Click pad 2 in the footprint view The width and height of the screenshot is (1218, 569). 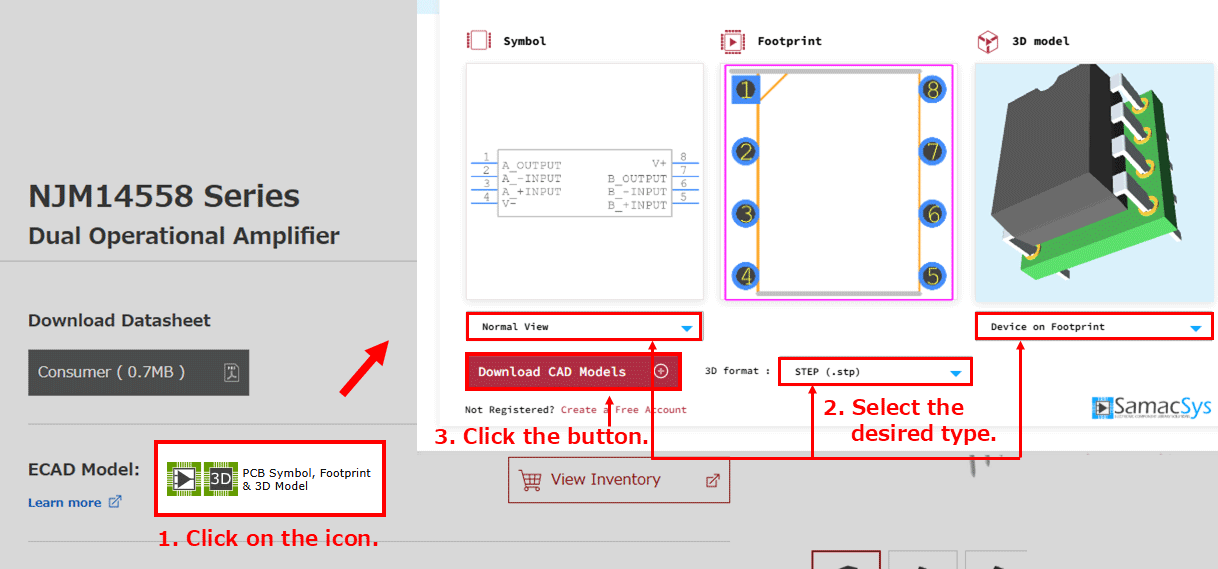pos(745,152)
